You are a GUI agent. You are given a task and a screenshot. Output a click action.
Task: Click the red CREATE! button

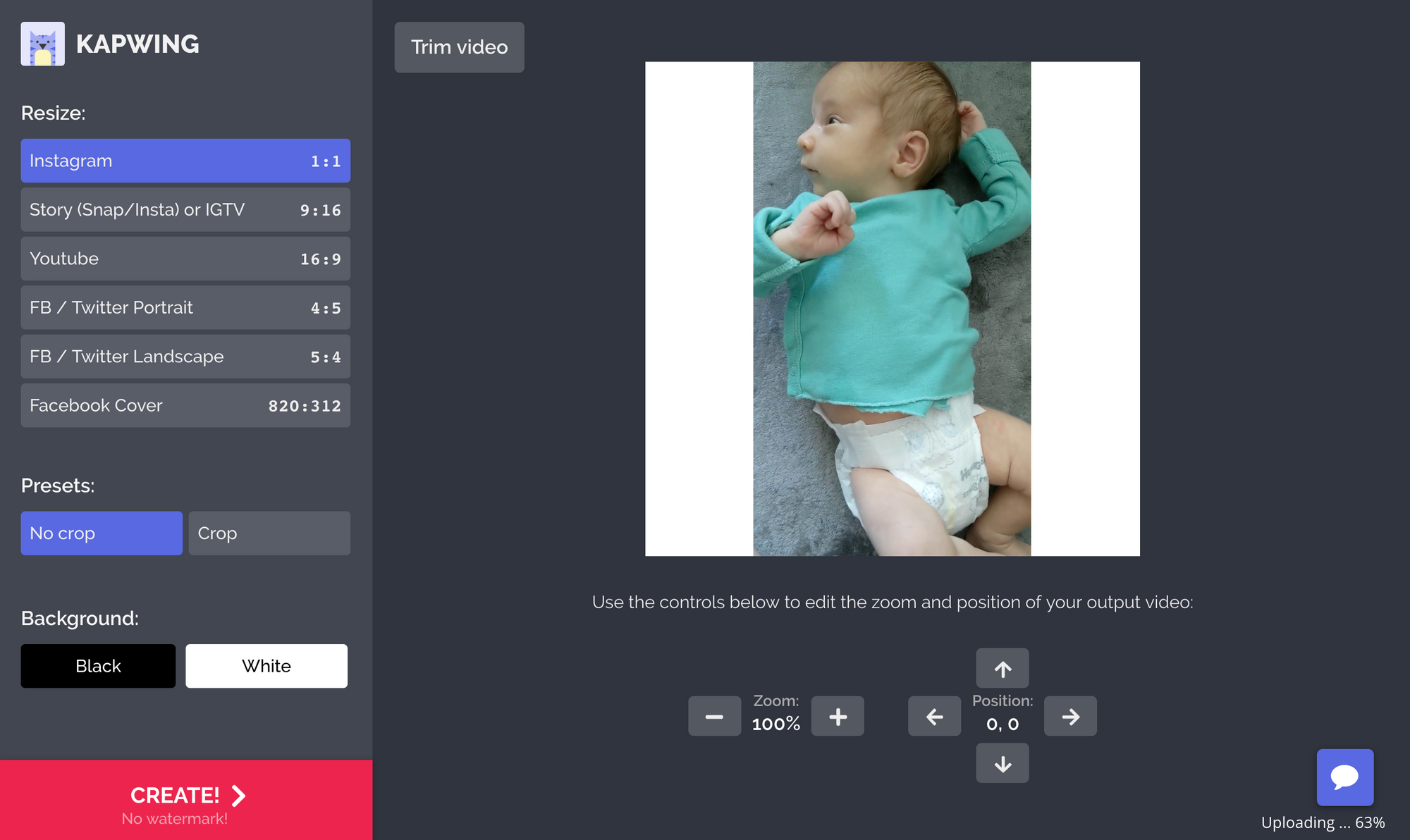click(186, 800)
